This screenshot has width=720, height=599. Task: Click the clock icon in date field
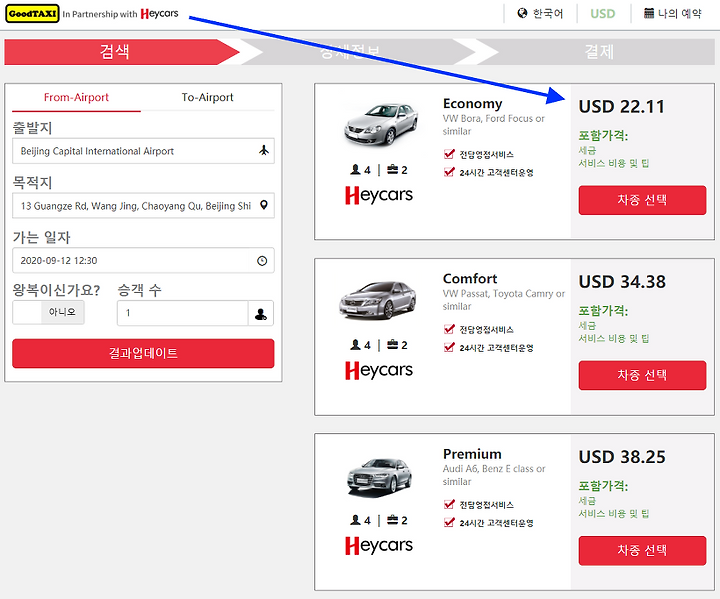click(x=262, y=260)
